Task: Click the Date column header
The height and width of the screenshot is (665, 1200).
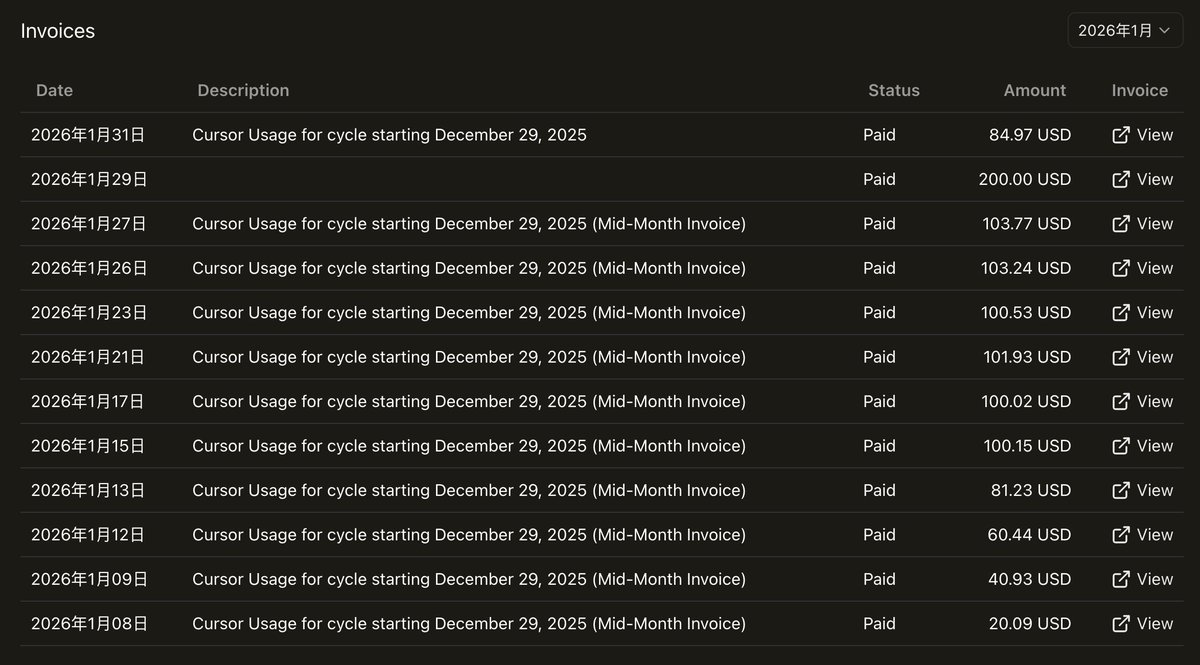Action: (54, 90)
